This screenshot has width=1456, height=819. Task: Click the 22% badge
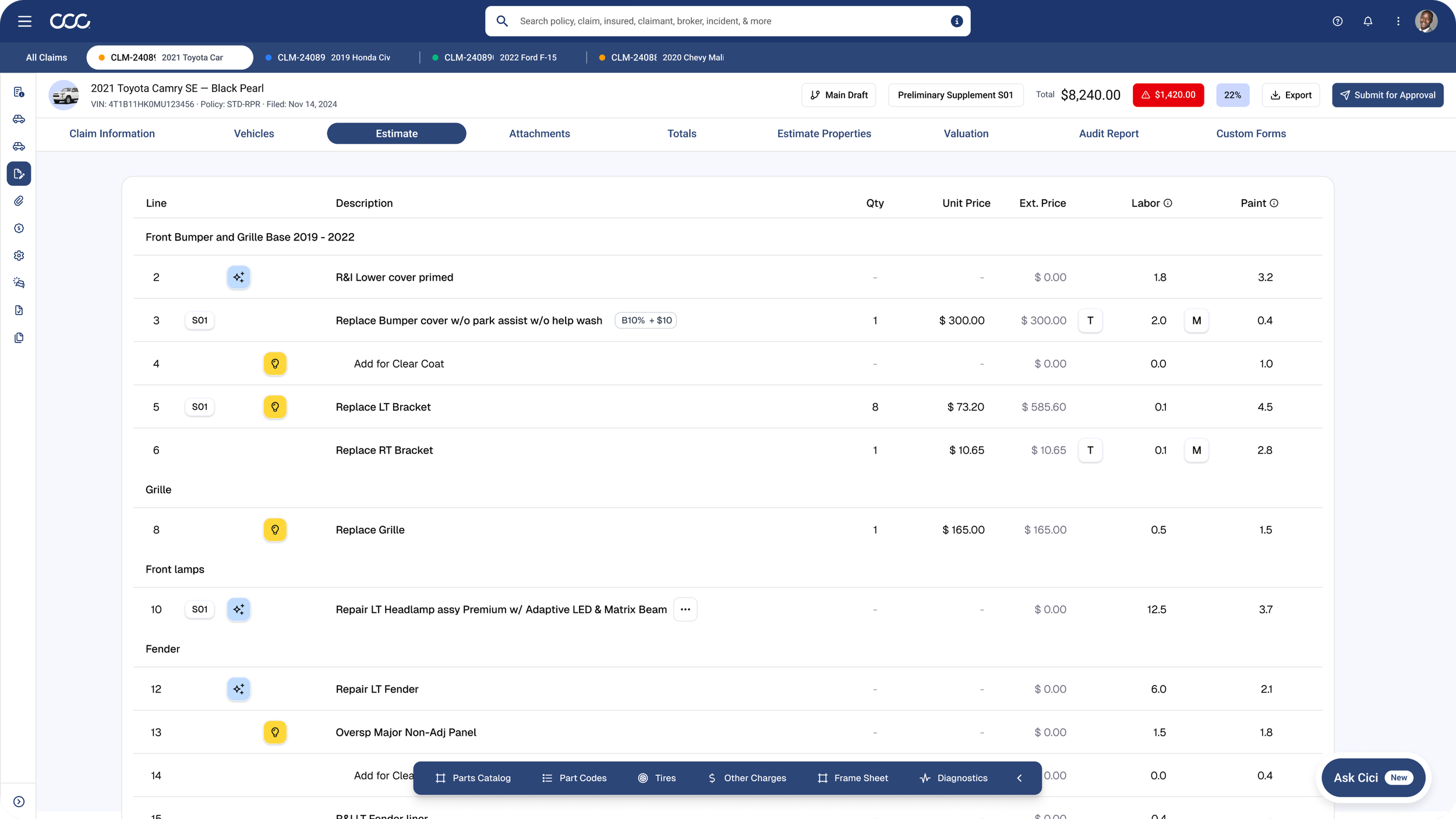(1232, 95)
